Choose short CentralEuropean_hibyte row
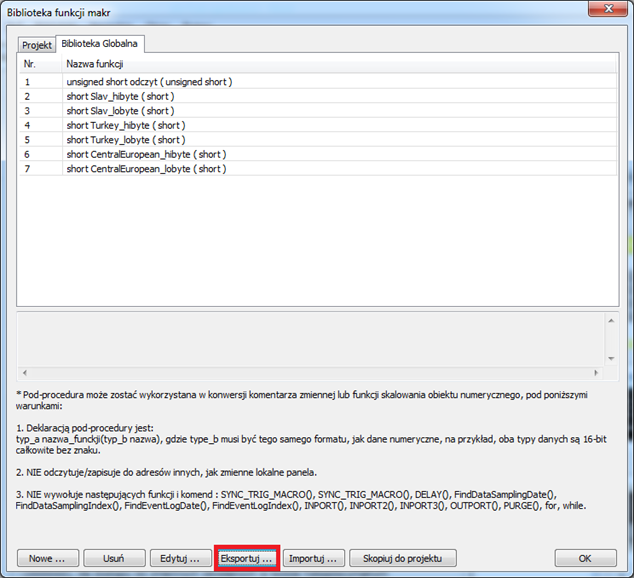 pos(318,154)
